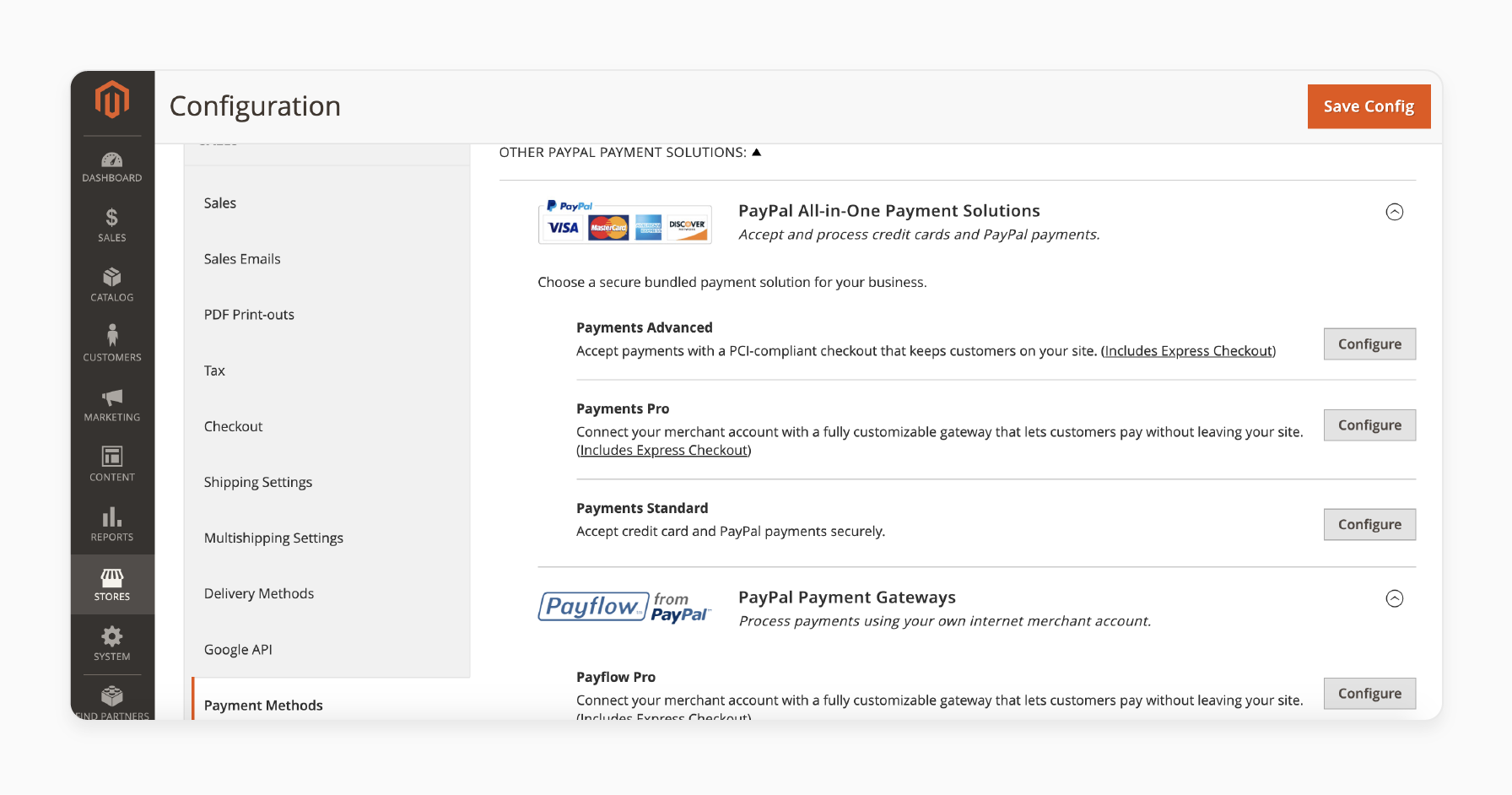Click the Payments Advanced heading
Viewport: 1512px width, 795px height.
pyautogui.click(x=645, y=327)
